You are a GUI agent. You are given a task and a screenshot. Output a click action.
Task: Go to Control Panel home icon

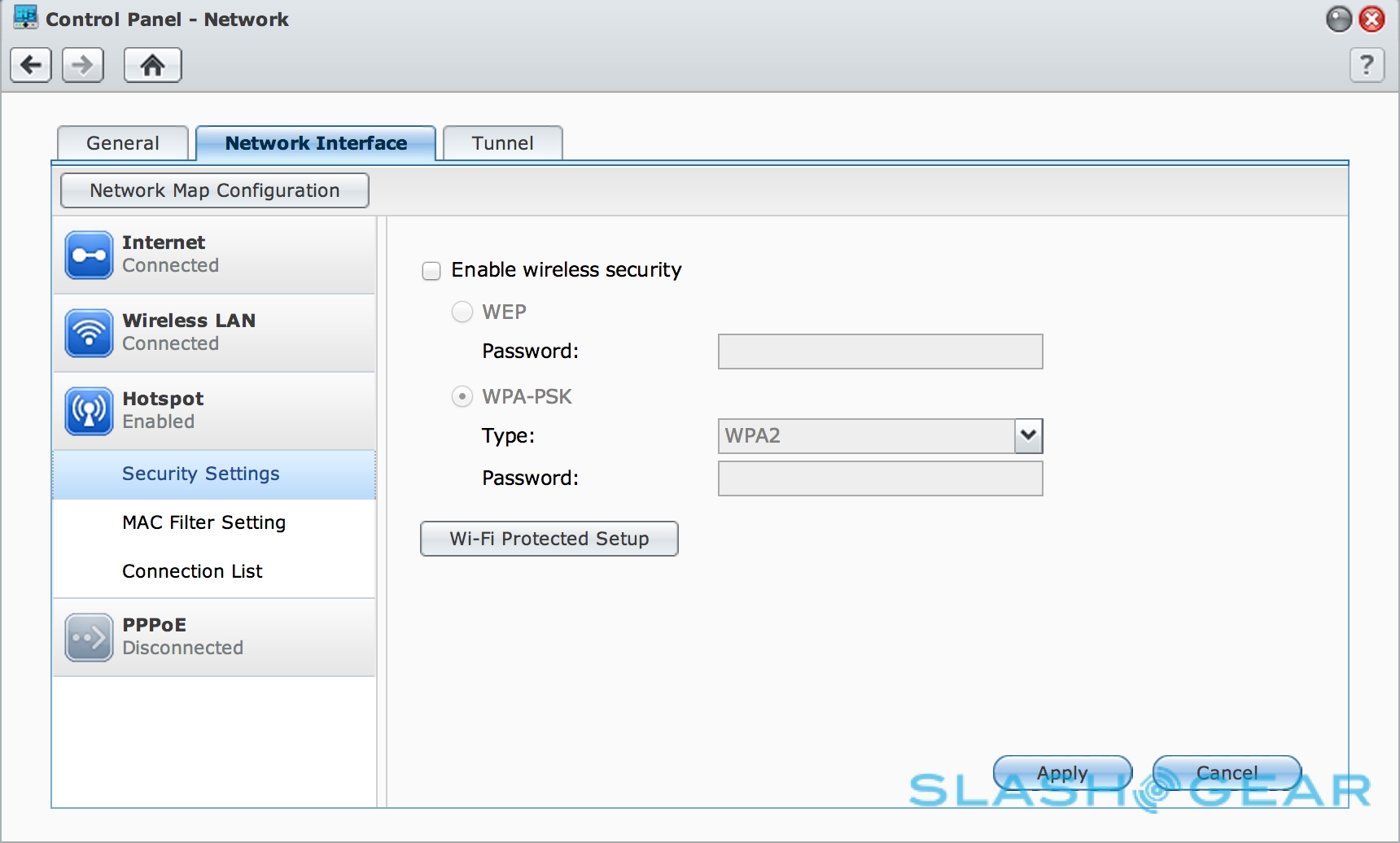point(152,65)
